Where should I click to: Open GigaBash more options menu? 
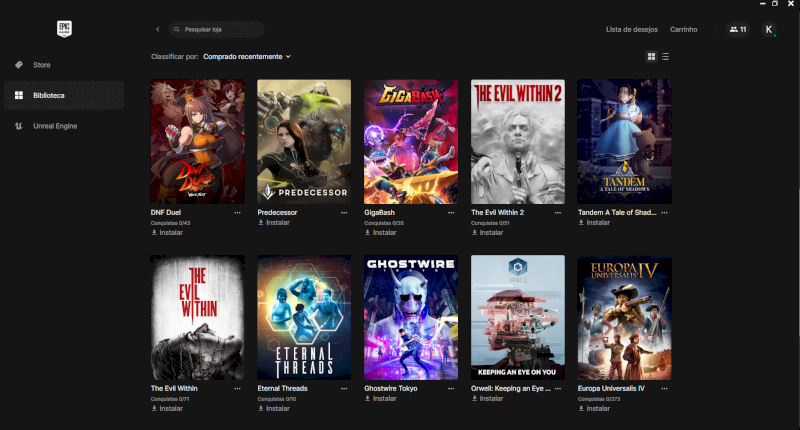(451, 213)
